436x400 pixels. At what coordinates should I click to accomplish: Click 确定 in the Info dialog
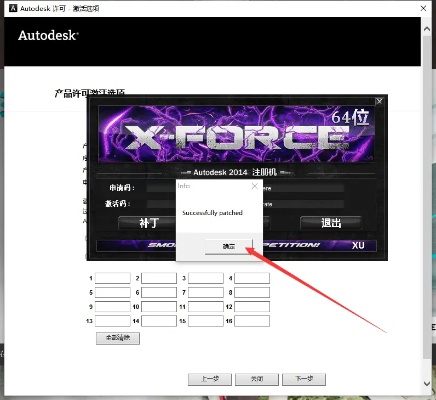point(229,246)
